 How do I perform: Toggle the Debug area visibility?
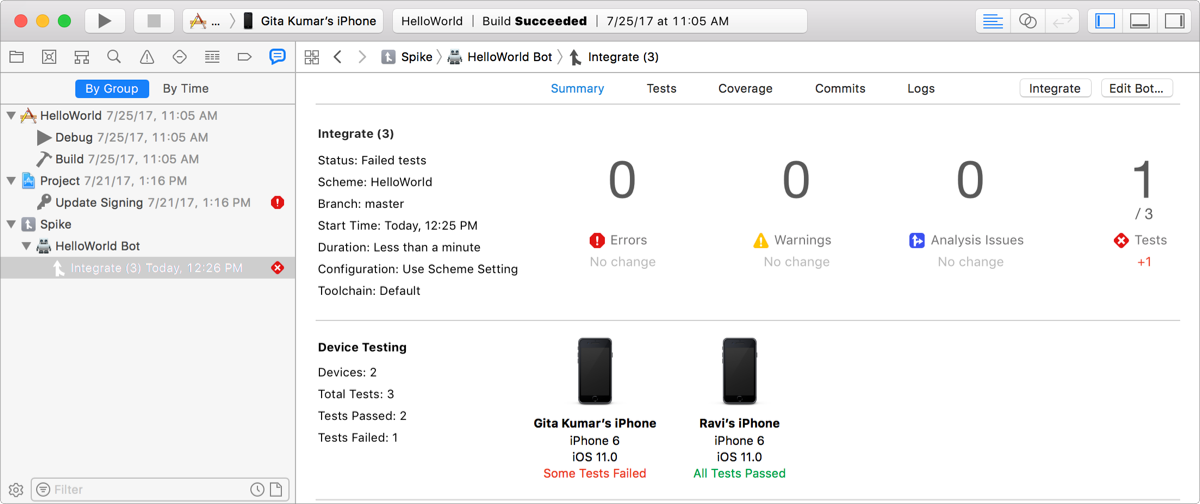pyautogui.click(x=1139, y=21)
